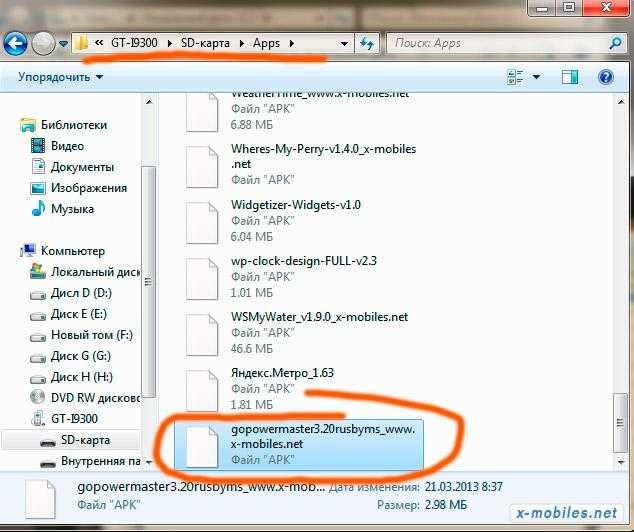Select the DVD RW дисковод drive
This screenshot has height=532, width=634.
[95, 398]
